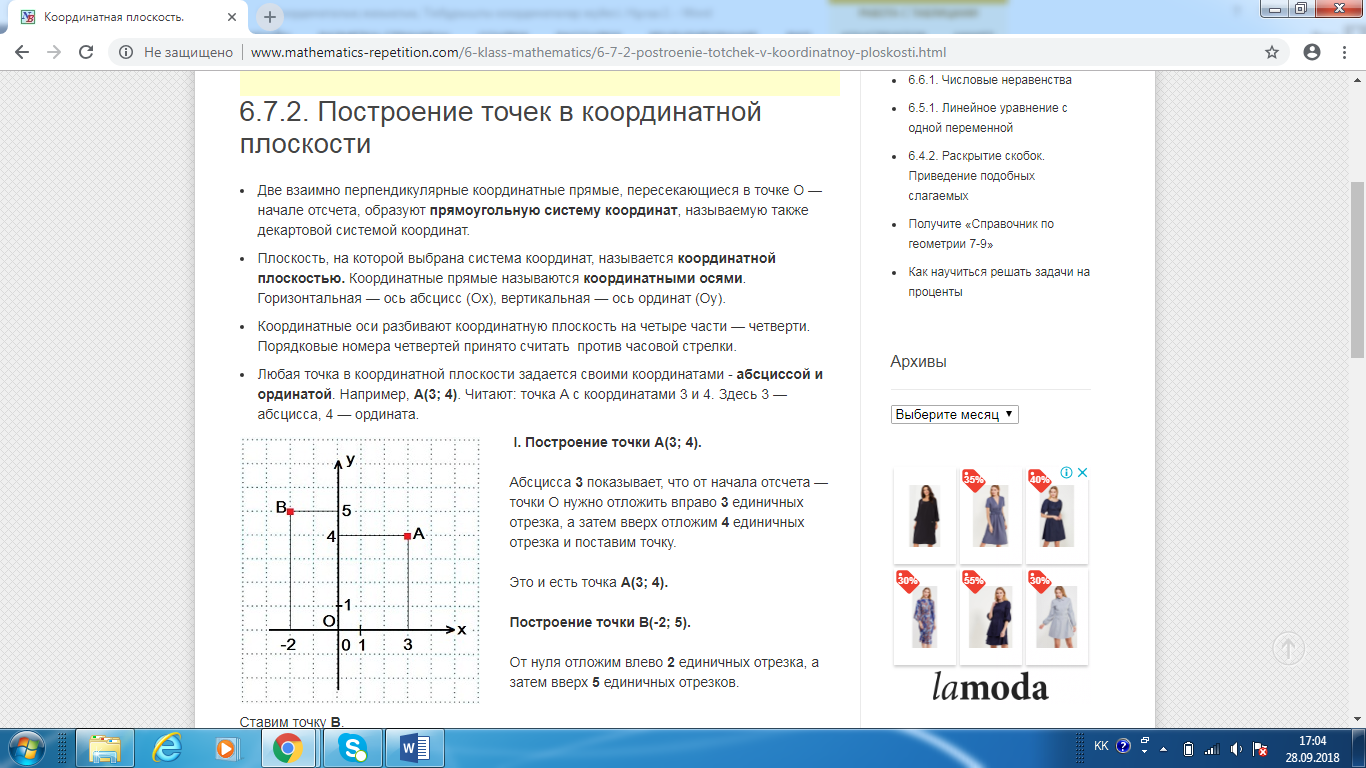Reload the current page

coord(86,53)
